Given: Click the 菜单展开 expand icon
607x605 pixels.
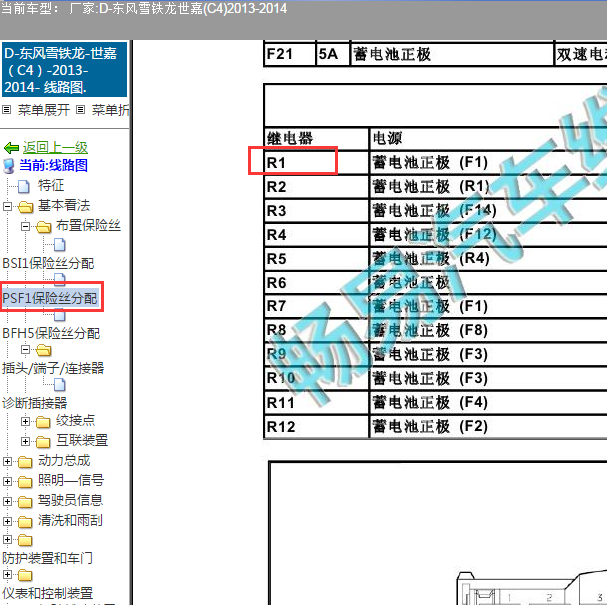Looking at the screenshot, I should click(7, 110).
